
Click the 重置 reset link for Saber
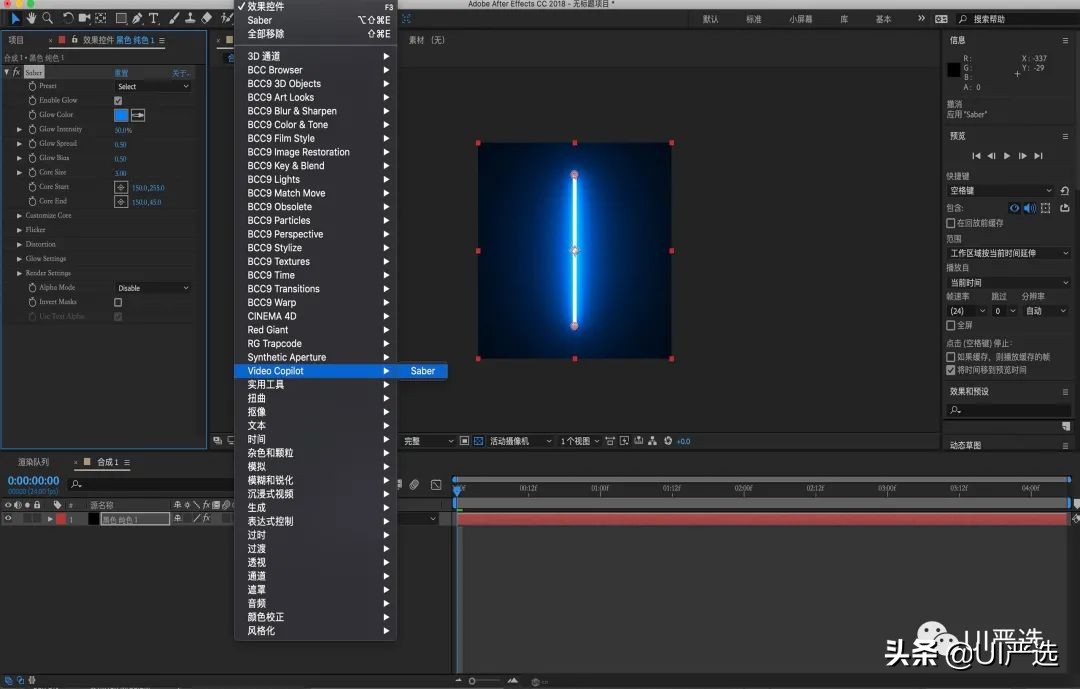coord(121,73)
